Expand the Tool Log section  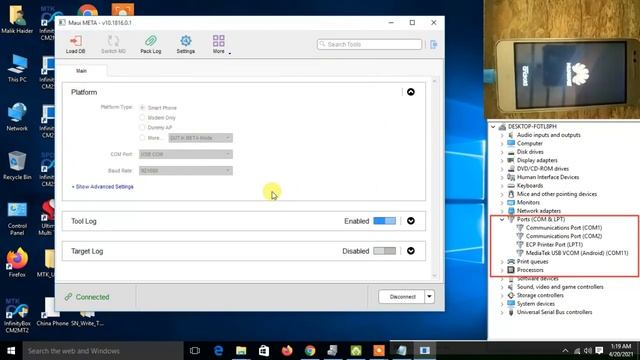click(411, 221)
